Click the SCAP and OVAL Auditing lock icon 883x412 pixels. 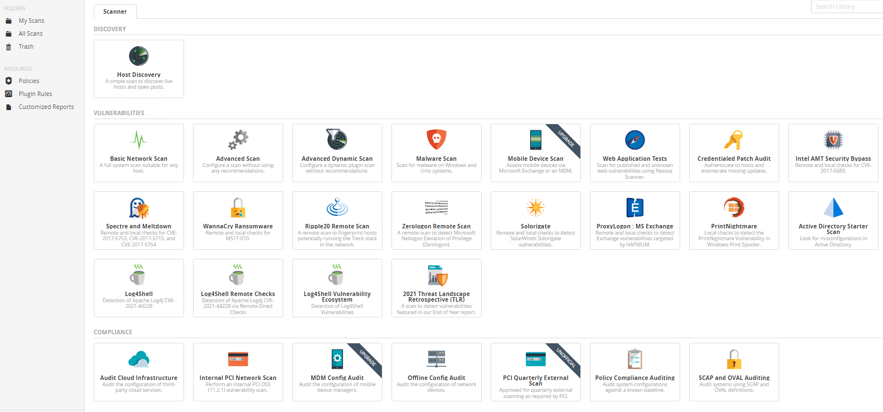(734, 359)
